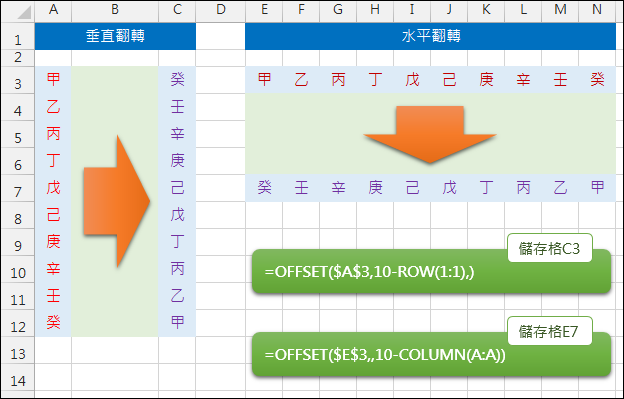Select column B header
The image size is (624, 399).
115,11
